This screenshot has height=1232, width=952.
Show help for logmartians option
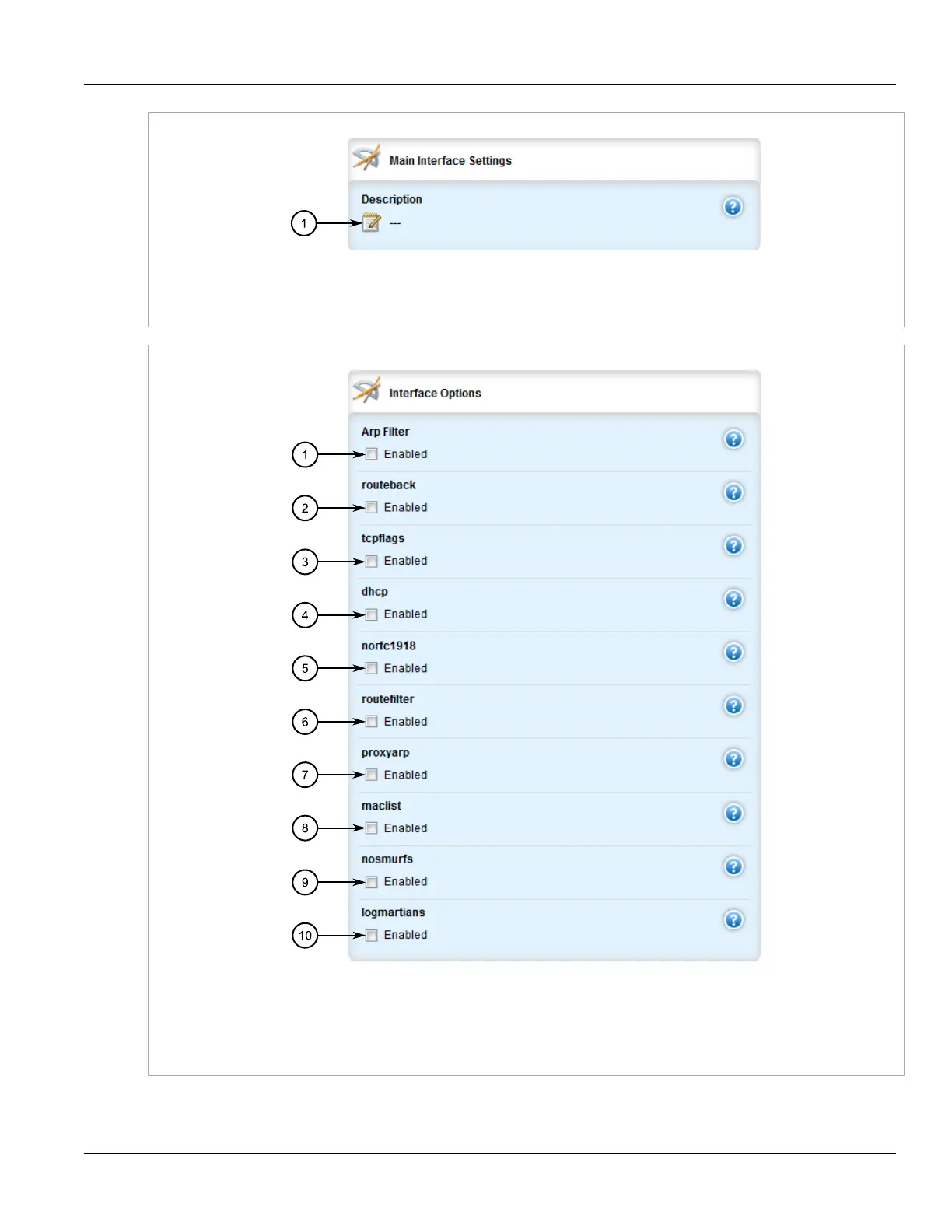click(x=733, y=920)
